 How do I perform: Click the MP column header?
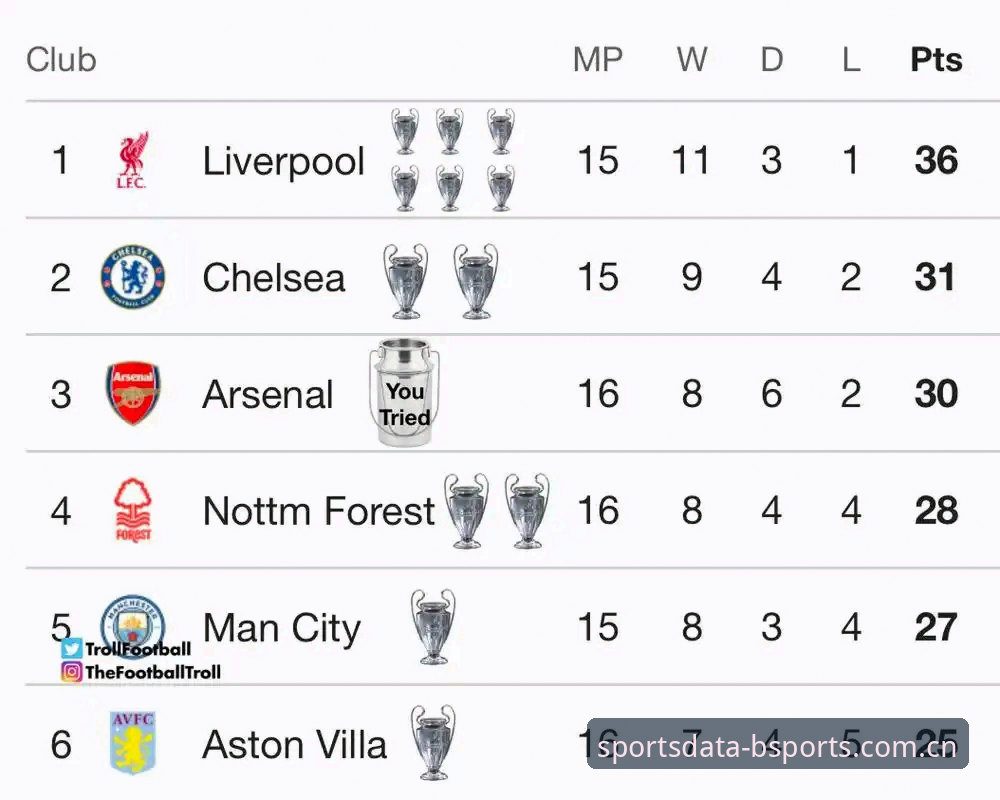(598, 60)
